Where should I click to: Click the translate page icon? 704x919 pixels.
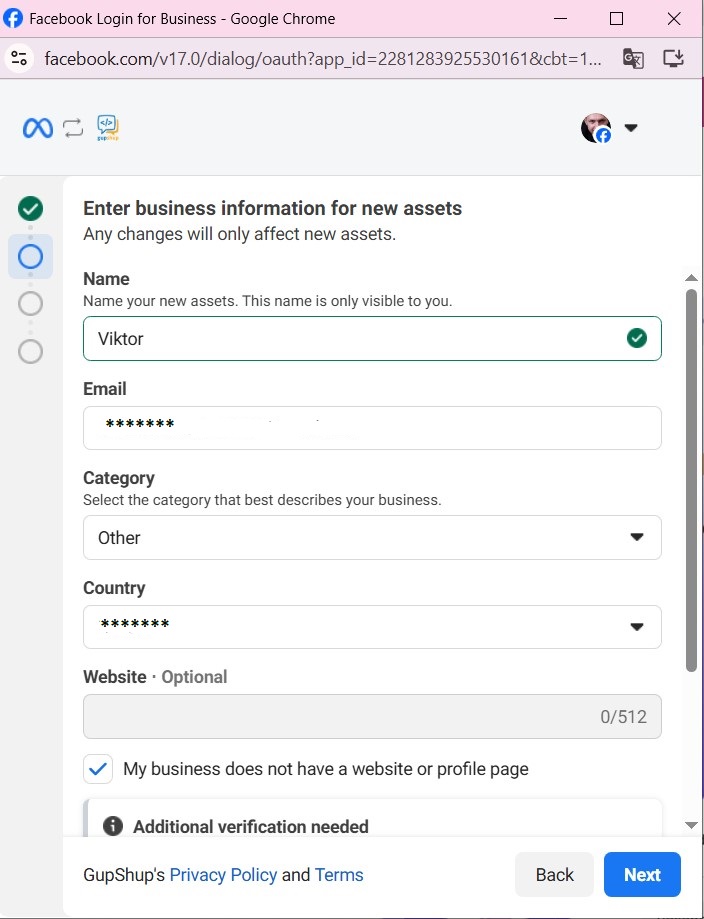click(633, 58)
